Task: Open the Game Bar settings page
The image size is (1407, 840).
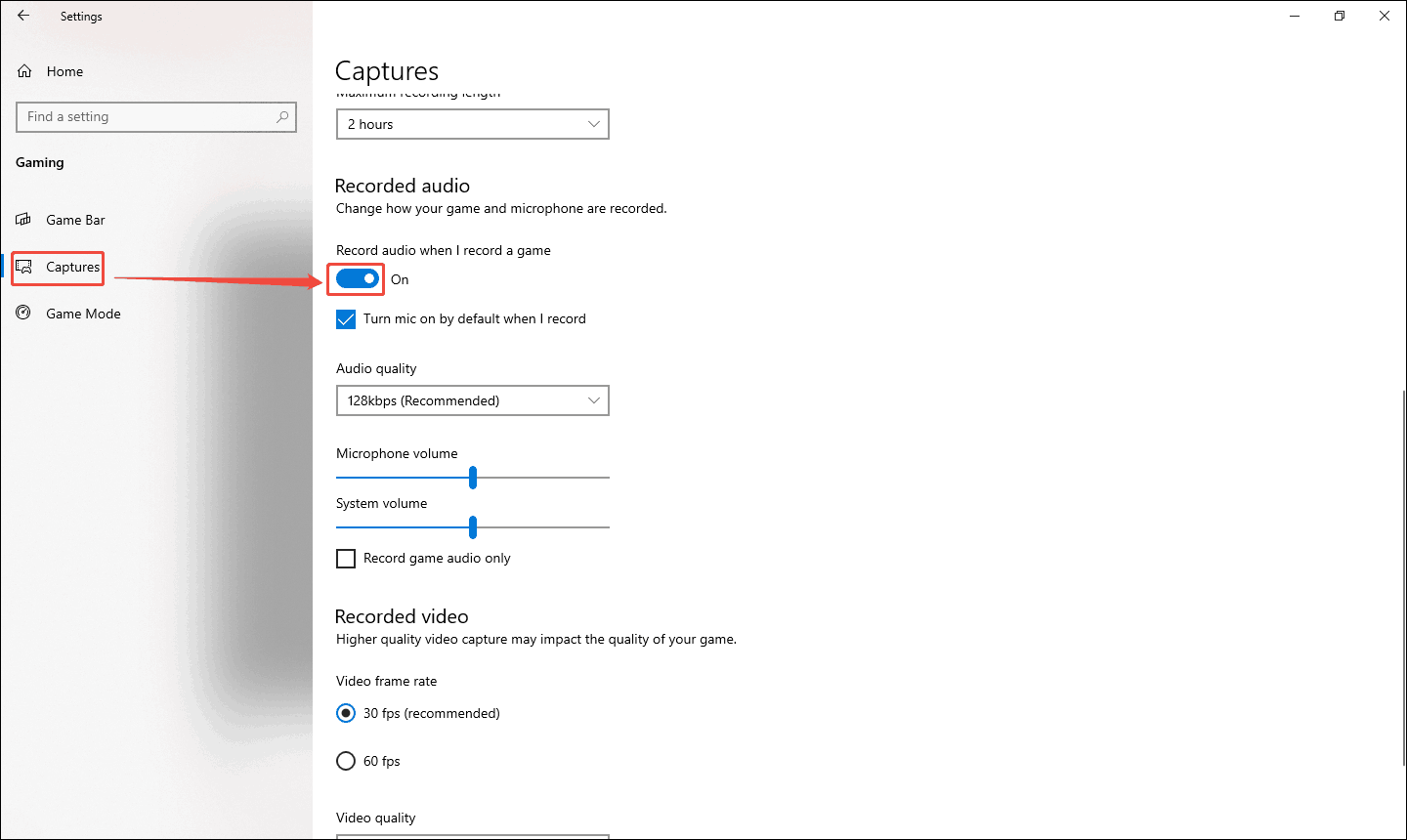Action: click(x=75, y=219)
